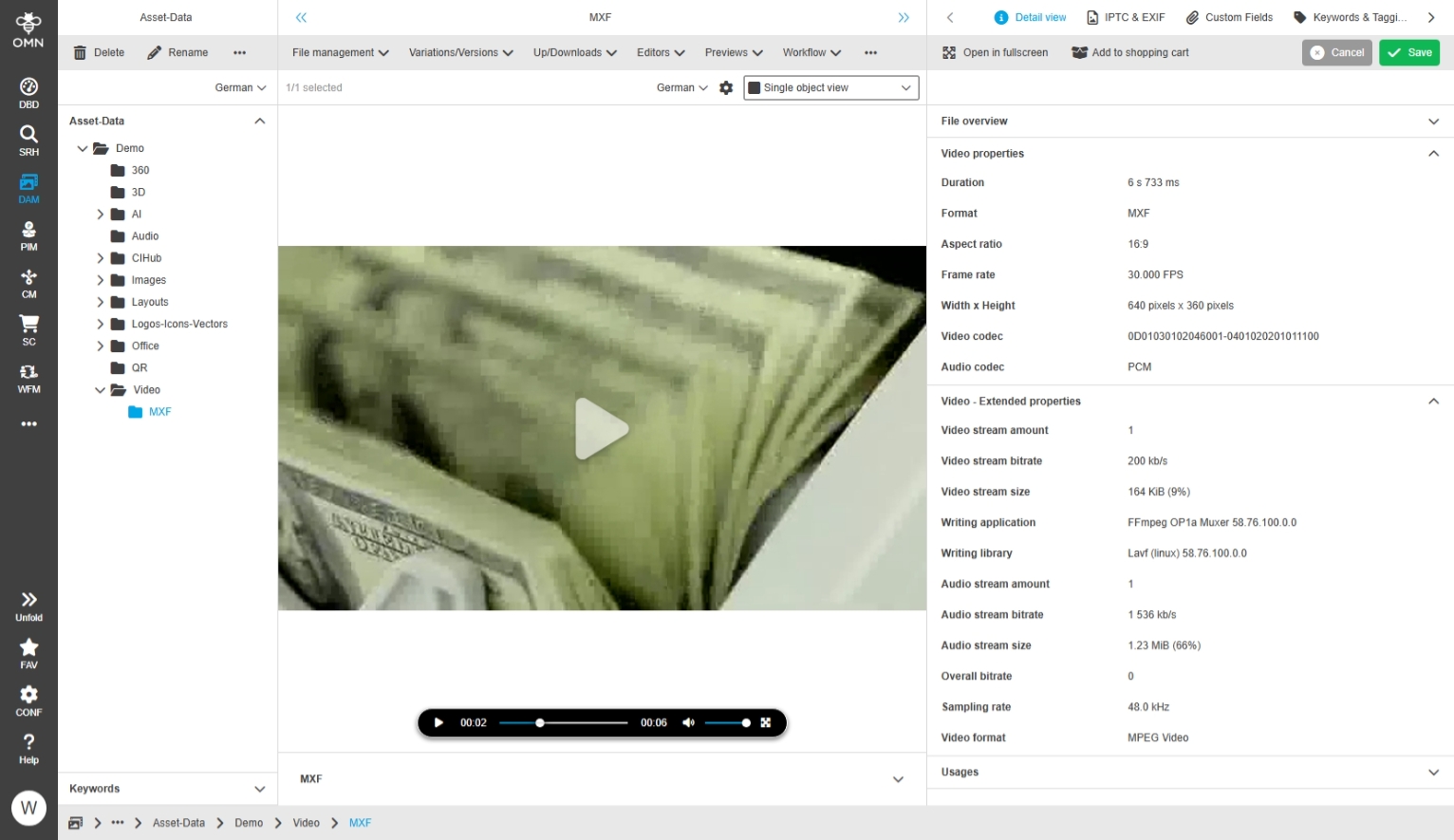This screenshot has height=840, width=1454.
Task: Open the Variations/Versions menu
Action: point(461,52)
